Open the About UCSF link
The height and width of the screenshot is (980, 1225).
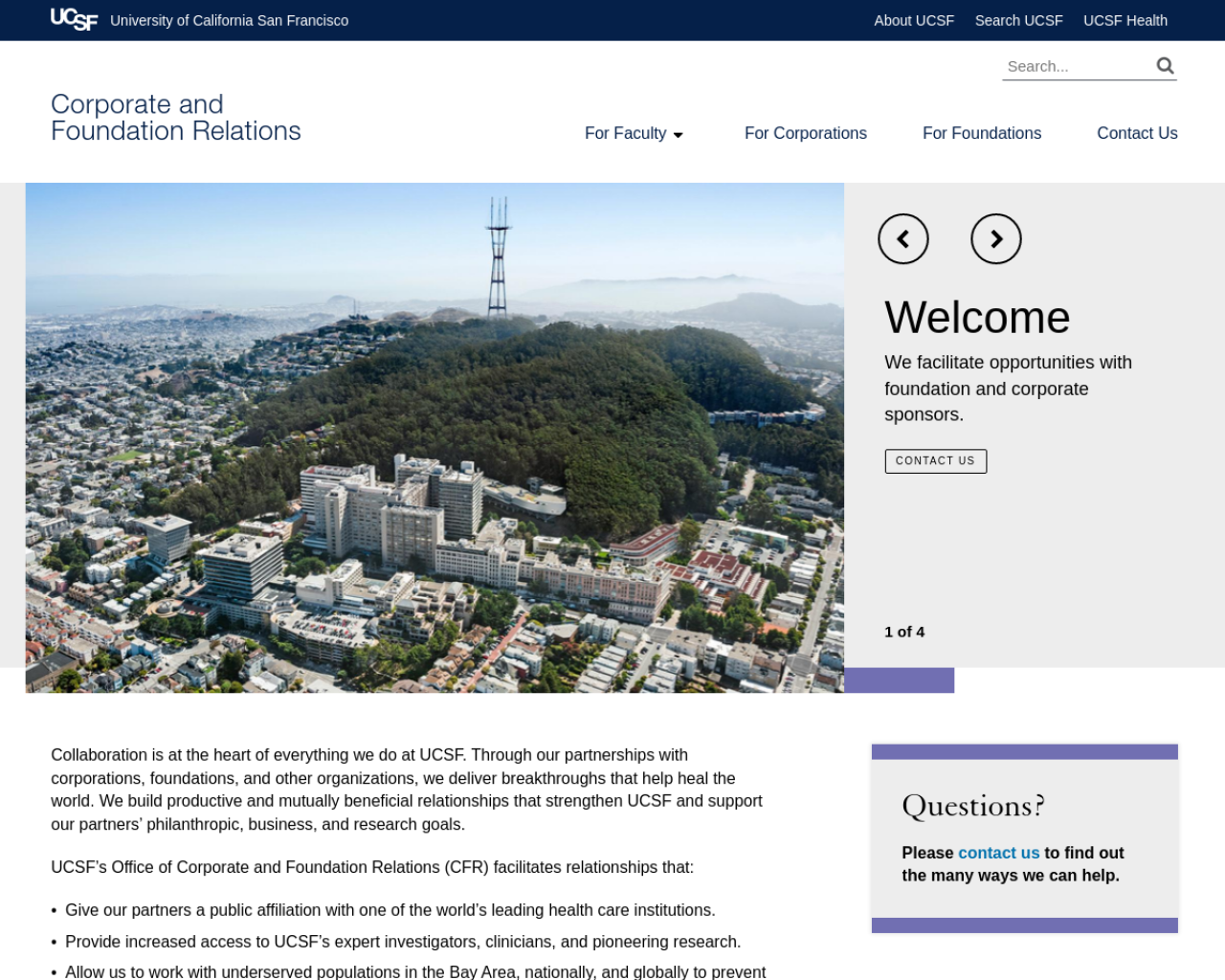coord(914,20)
